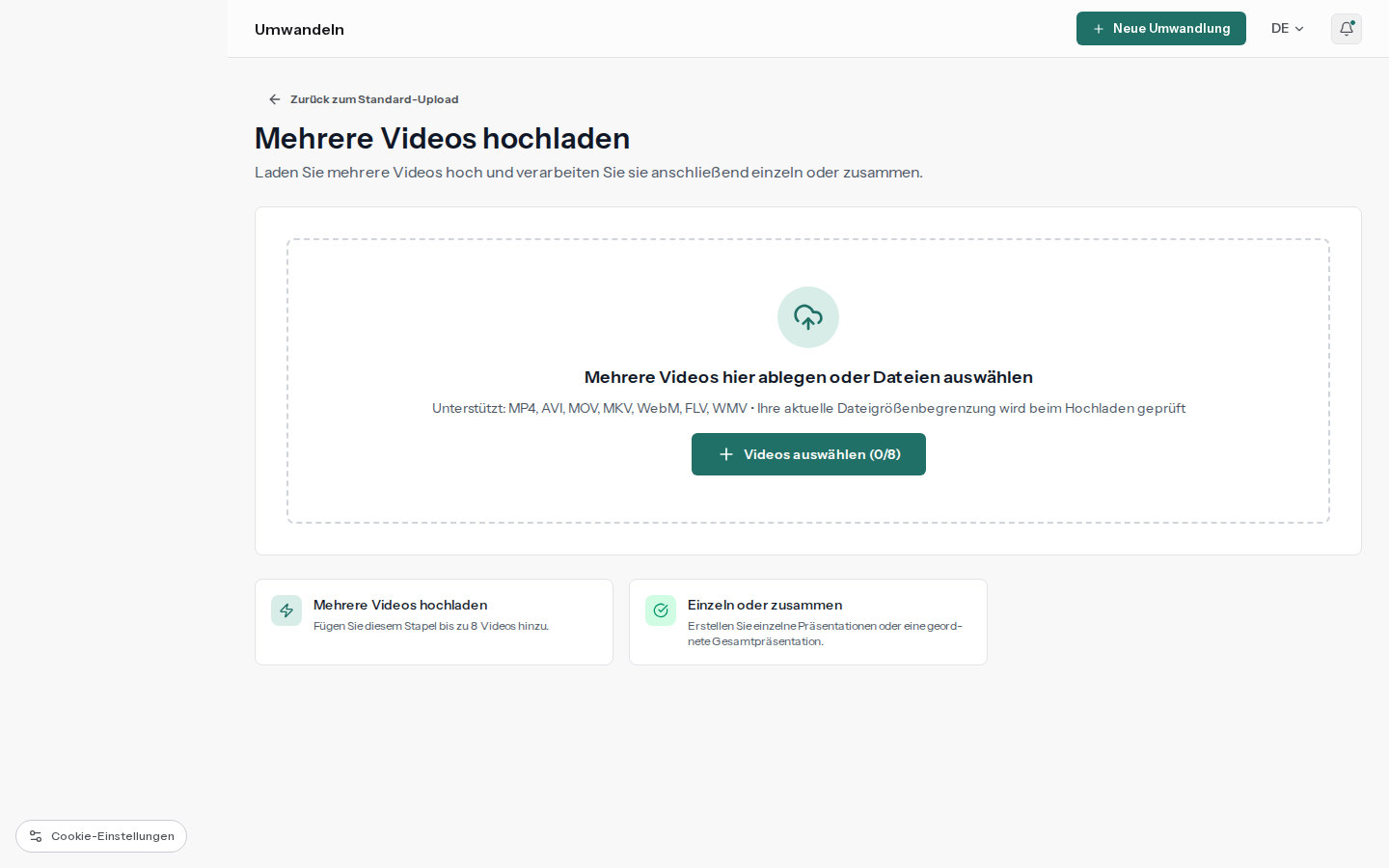
Task: Click the description 'Erstellen Sie einzelne Präsentationen'
Action: [x=825, y=634]
